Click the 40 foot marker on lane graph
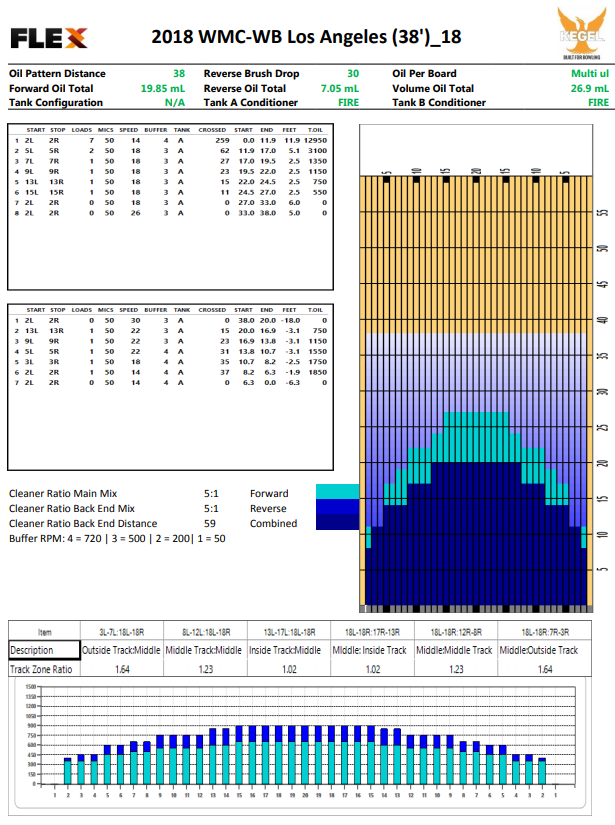The image size is (615, 825). tap(603, 320)
